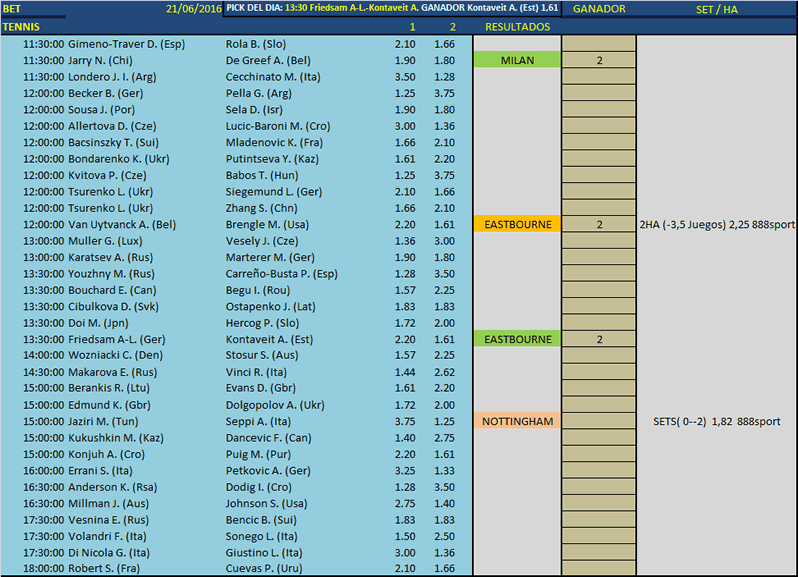Select the SETS( 0--2) 1,82 888sport cell
The image size is (798, 577).
tap(717, 421)
